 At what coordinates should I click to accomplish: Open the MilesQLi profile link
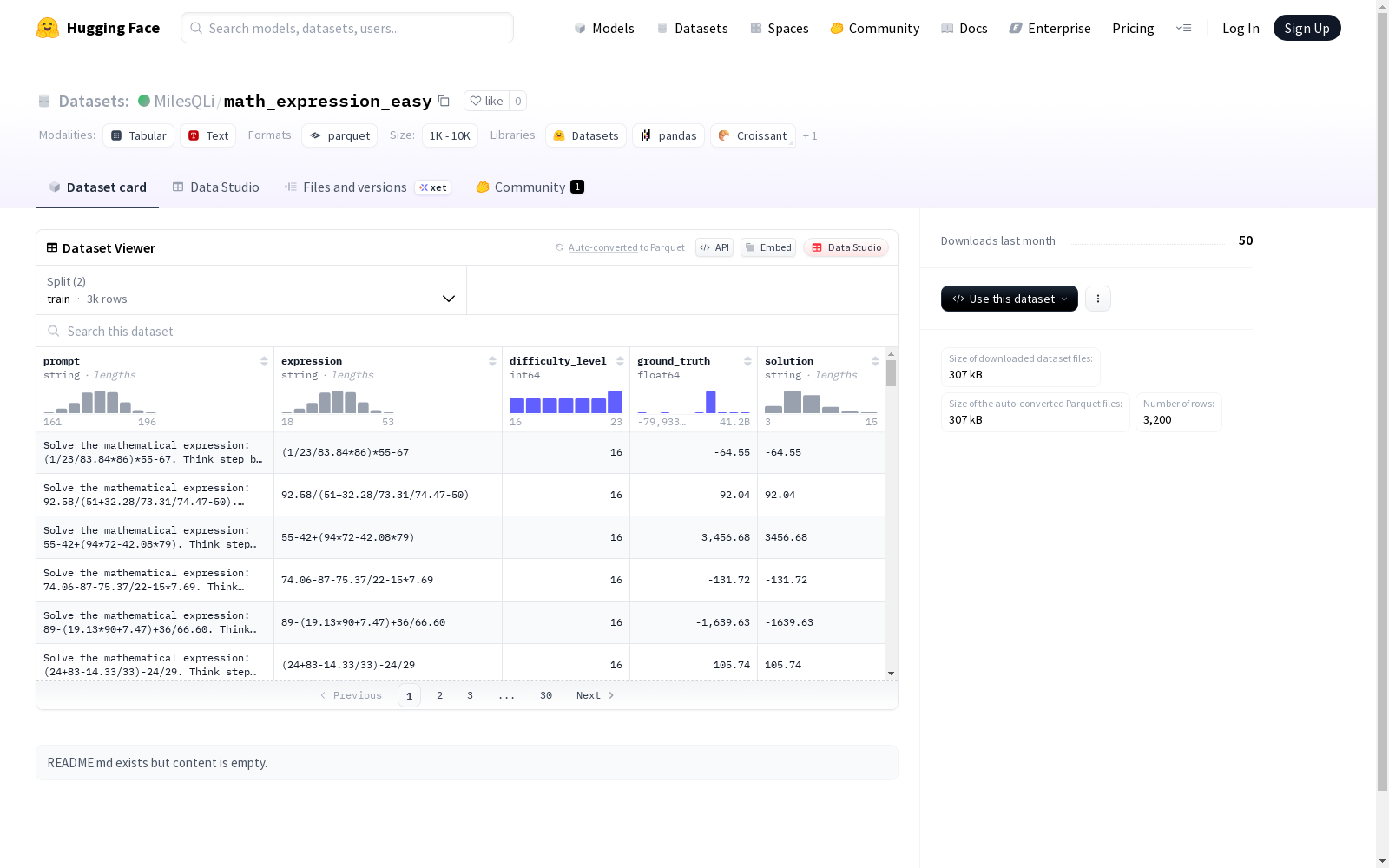[184, 101]
